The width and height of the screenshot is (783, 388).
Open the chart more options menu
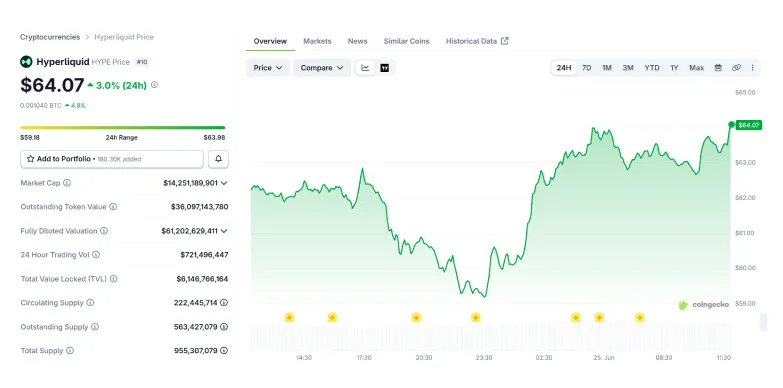[x=753, y=68]
